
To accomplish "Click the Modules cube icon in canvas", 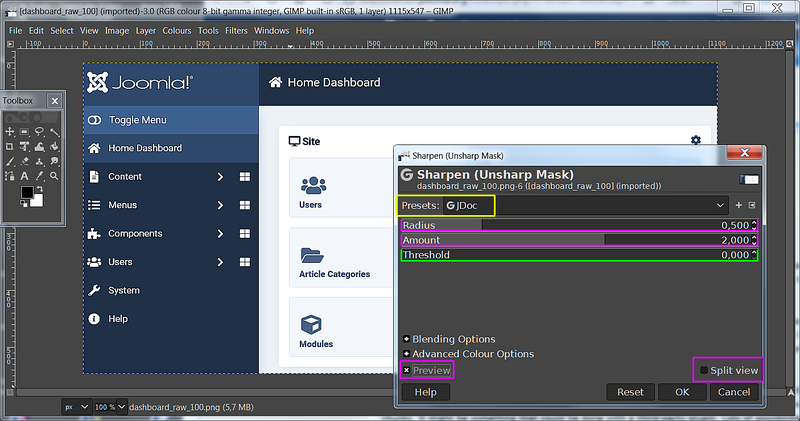I will [x=311, y=325].
